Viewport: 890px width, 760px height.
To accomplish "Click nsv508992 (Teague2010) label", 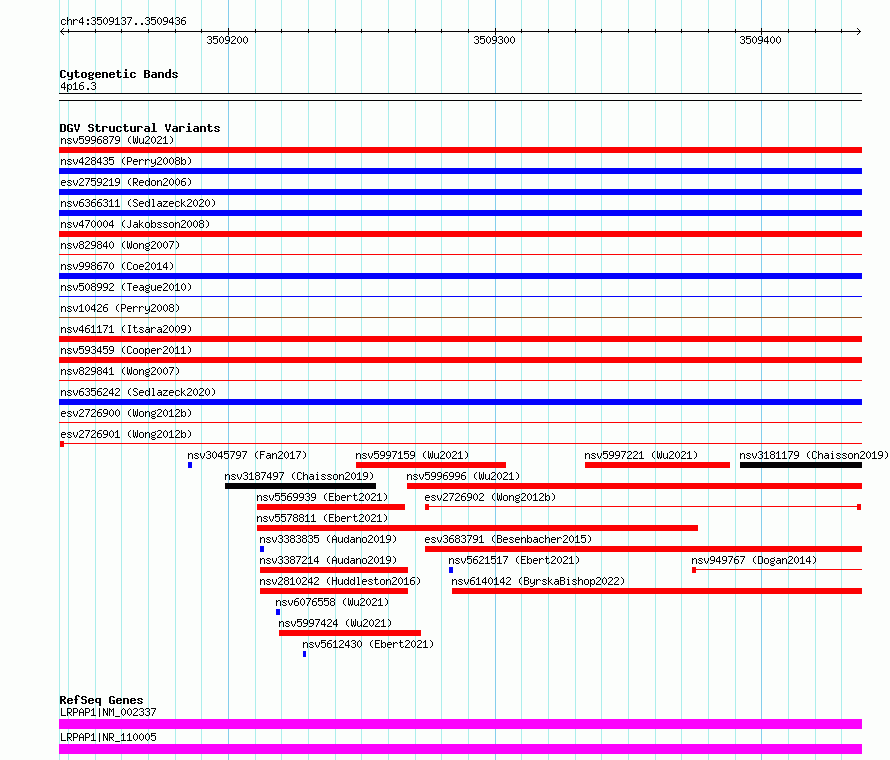I will tap(126, 287).
